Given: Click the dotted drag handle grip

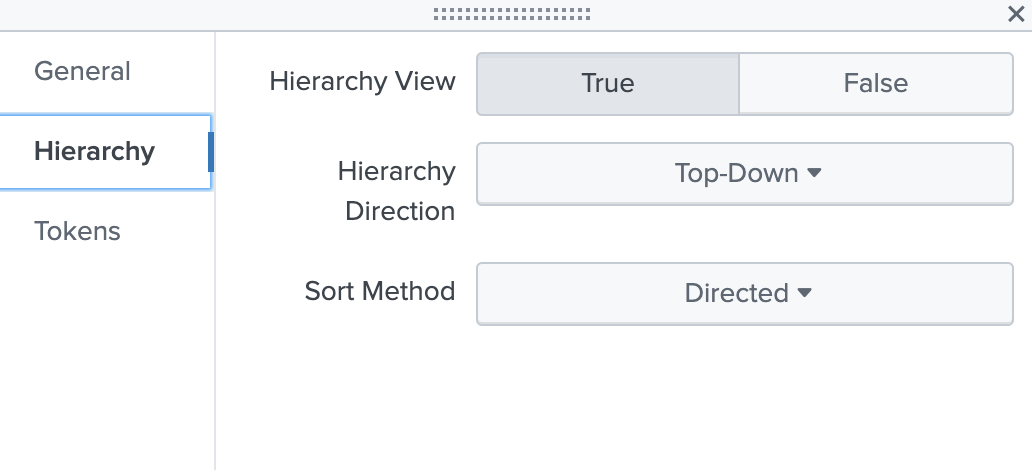Looking at the screenshot, I should [x=512, y=14].
